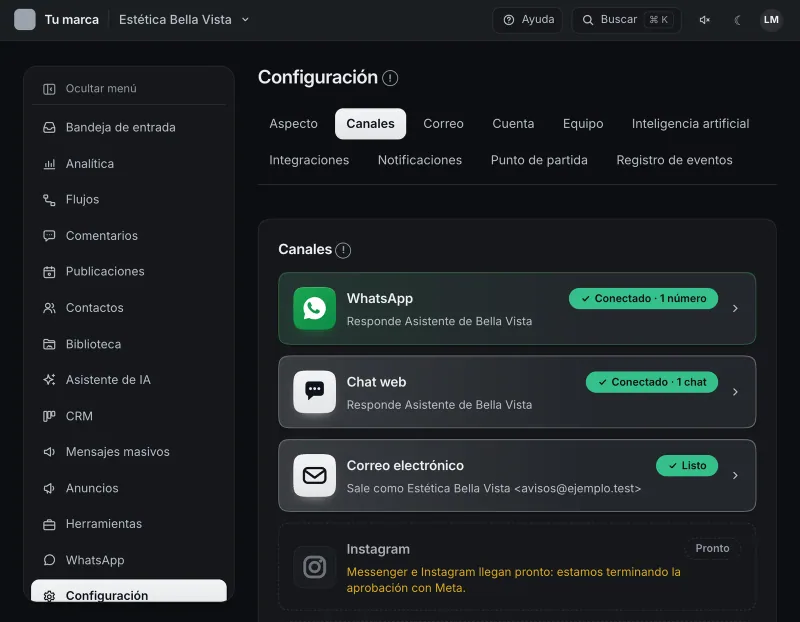Click Mensajes masivos menu label
Viewport: 800px width, 622px height.
click(x=117, y=452)
